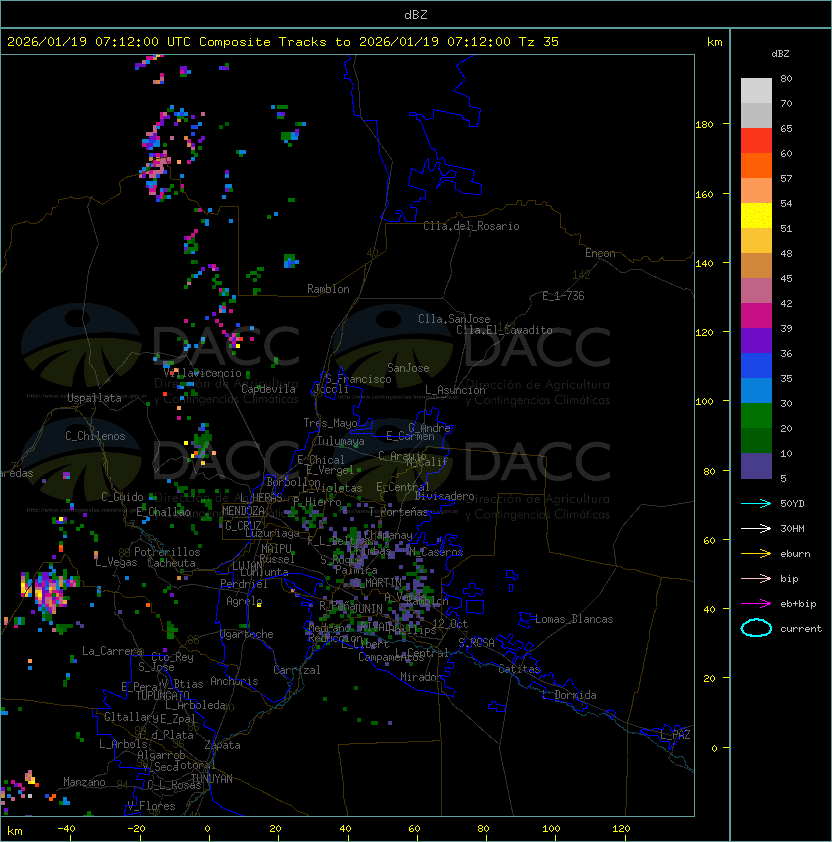Screen dimensions: 832x842
Task: Click the Clla.del_Rosario place label
Action: click(x=471, y=226)
